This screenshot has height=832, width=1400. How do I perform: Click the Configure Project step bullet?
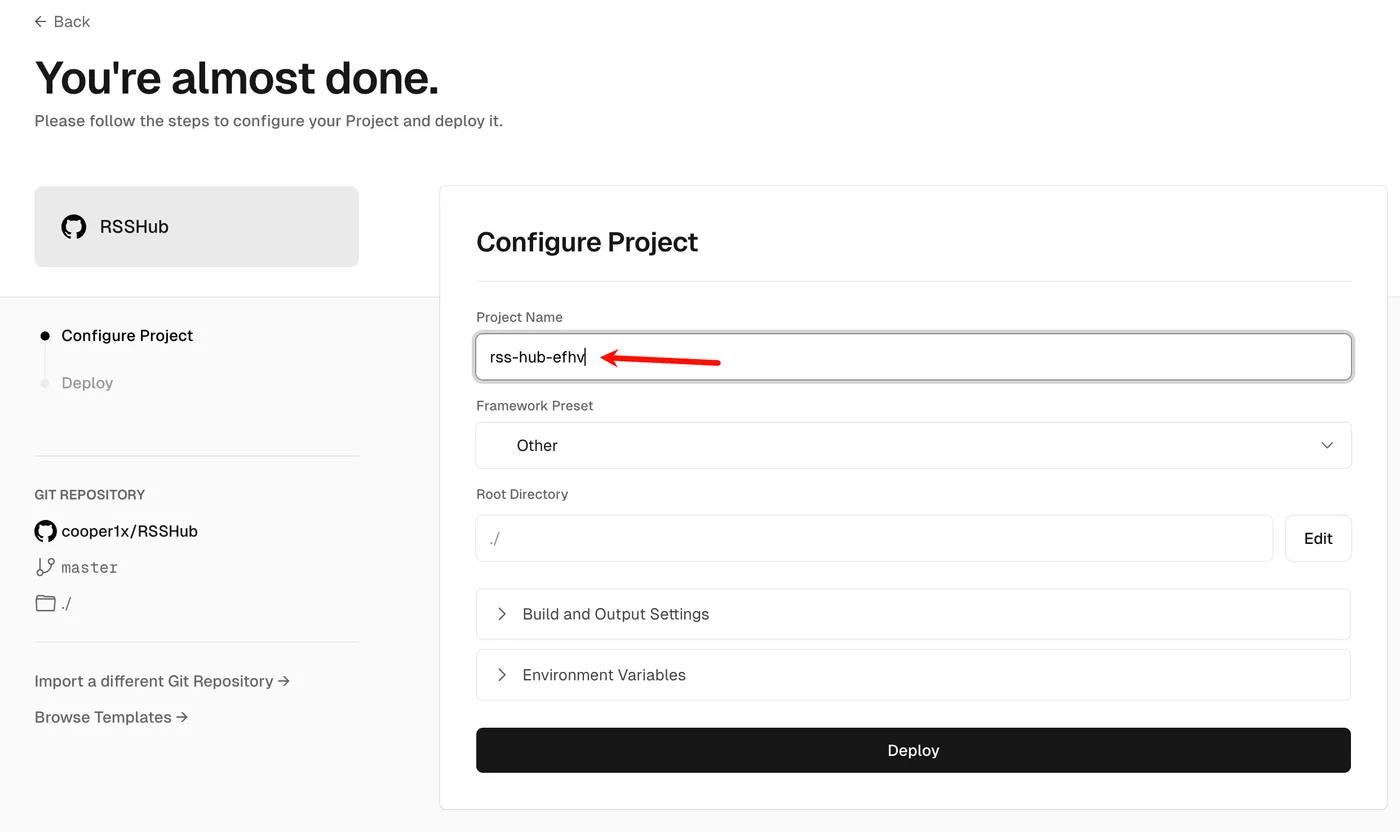tap(45, 336)
